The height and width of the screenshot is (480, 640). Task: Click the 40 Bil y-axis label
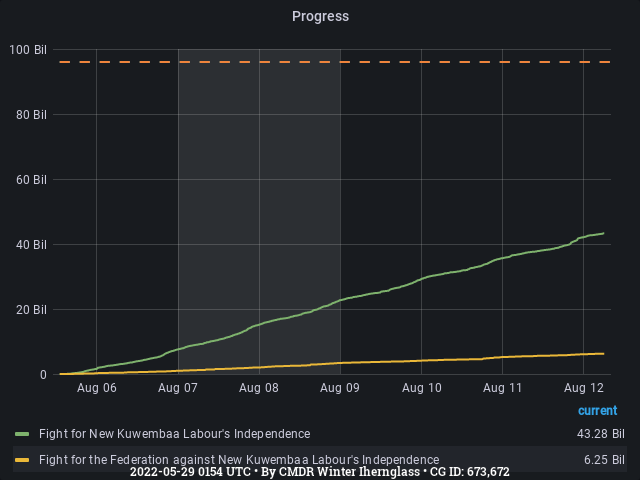click(31, 244)
